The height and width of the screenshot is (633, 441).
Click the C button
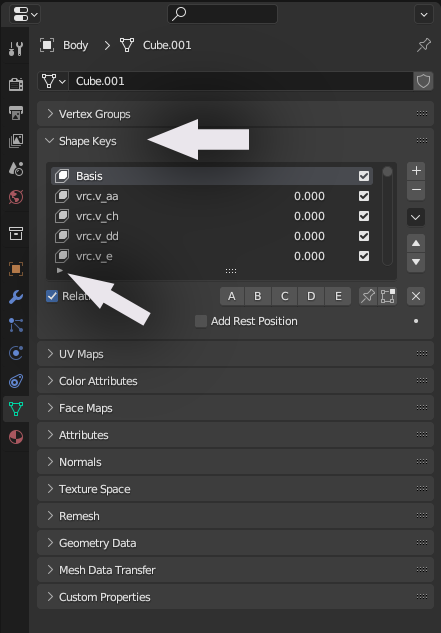point(285,296)
